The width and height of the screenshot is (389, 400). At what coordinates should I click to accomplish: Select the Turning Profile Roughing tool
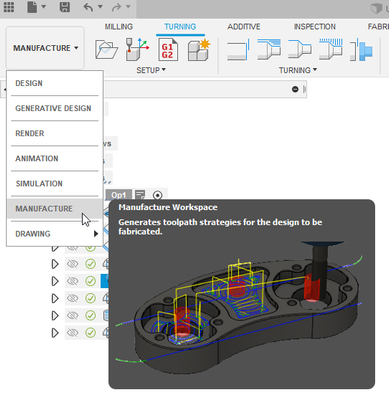[x=269, y=50]
